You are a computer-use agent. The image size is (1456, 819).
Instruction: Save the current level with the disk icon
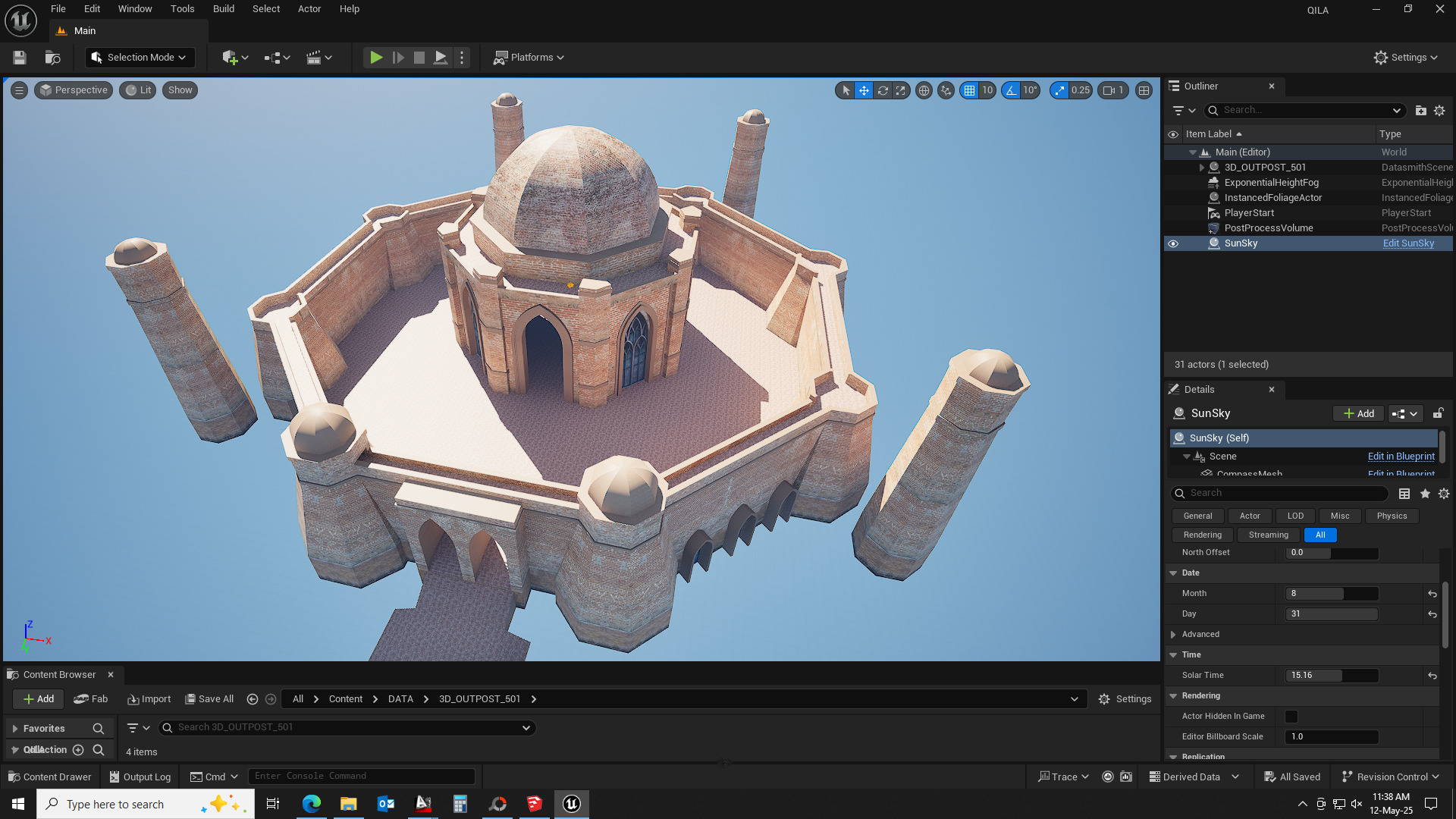20,58
